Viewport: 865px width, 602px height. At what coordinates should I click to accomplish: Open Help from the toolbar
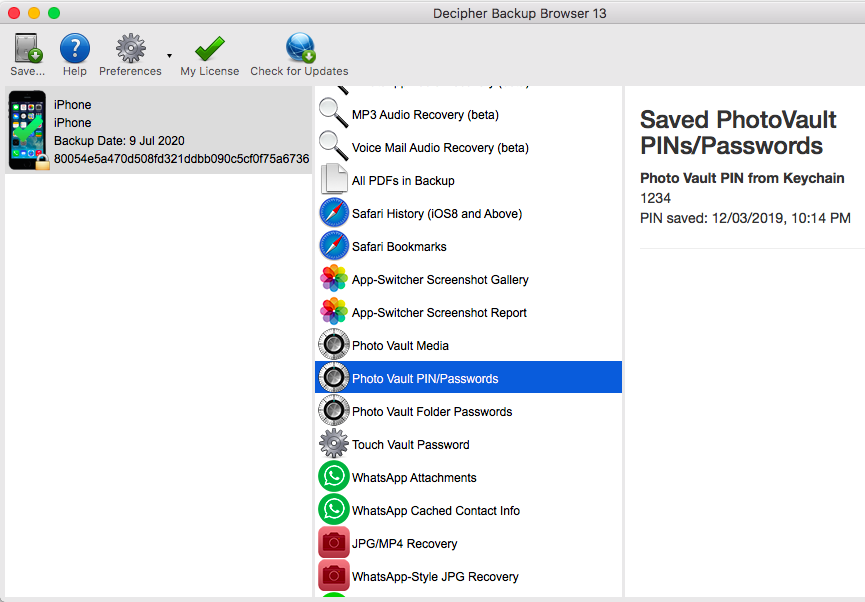click(74, 48)
